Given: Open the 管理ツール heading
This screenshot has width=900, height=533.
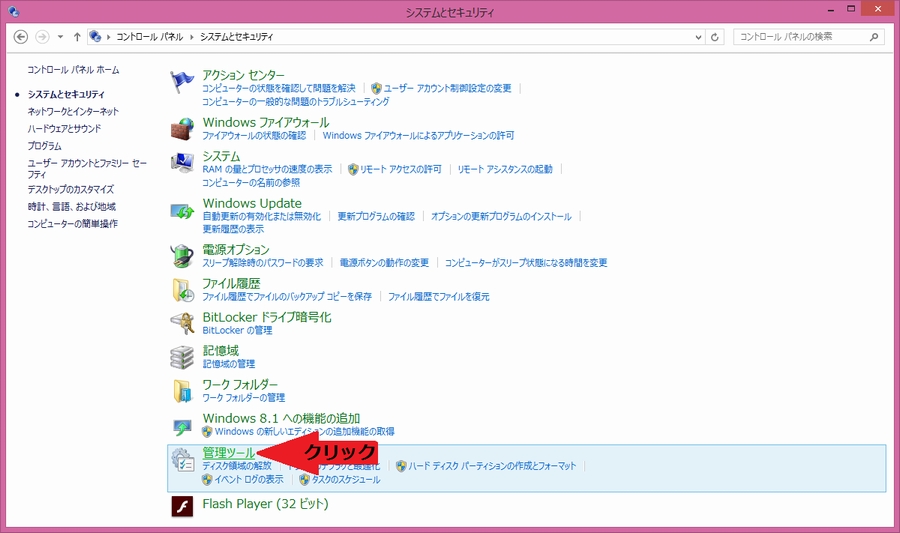Looking at the screenshot, I should (x=228, y=453).
